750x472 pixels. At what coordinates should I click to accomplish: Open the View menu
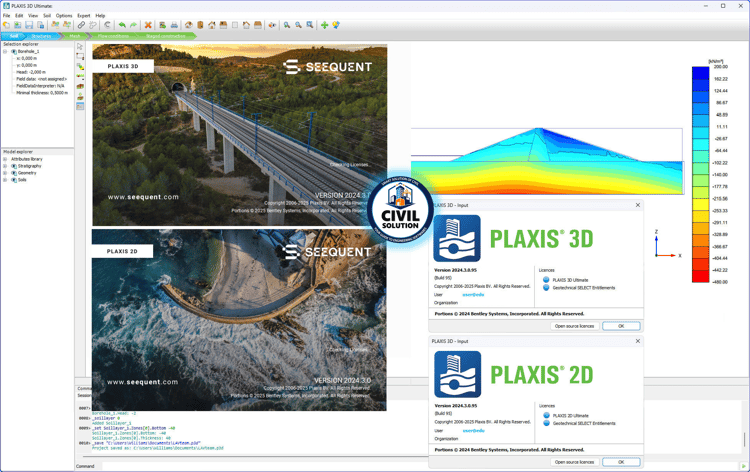click(33, 15)
